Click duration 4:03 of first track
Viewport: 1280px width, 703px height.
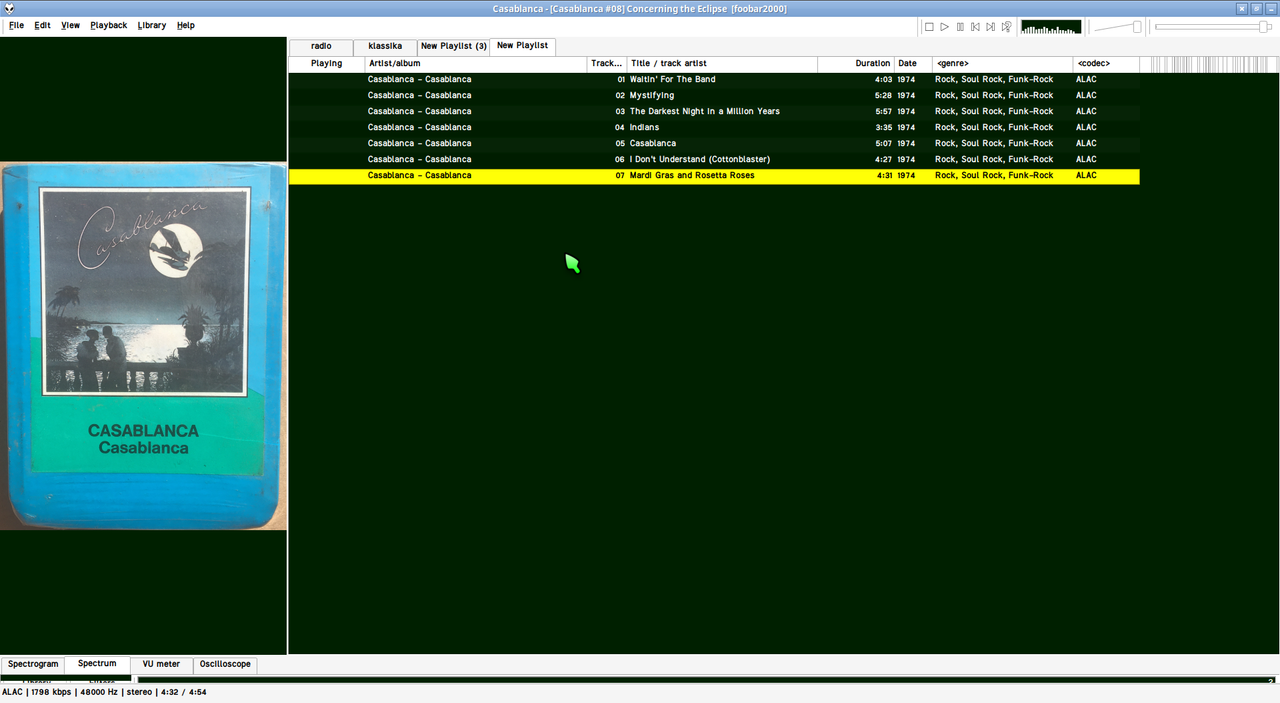tap(883, 80)
